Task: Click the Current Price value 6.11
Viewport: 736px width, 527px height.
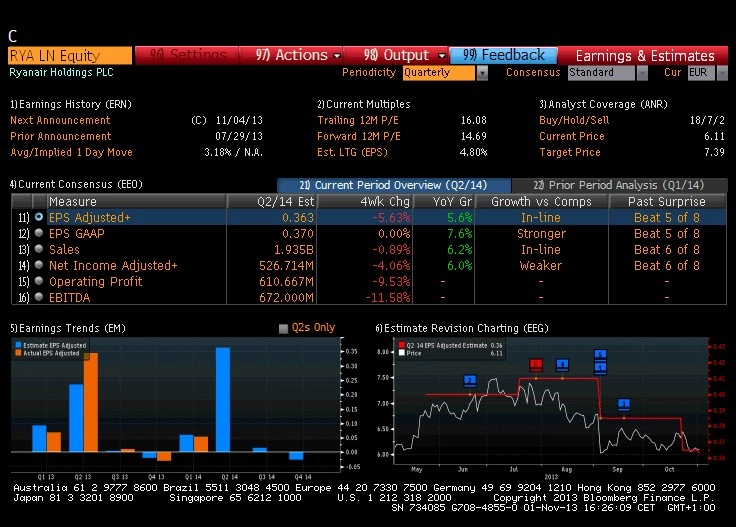Action: (x=714, y=136)
